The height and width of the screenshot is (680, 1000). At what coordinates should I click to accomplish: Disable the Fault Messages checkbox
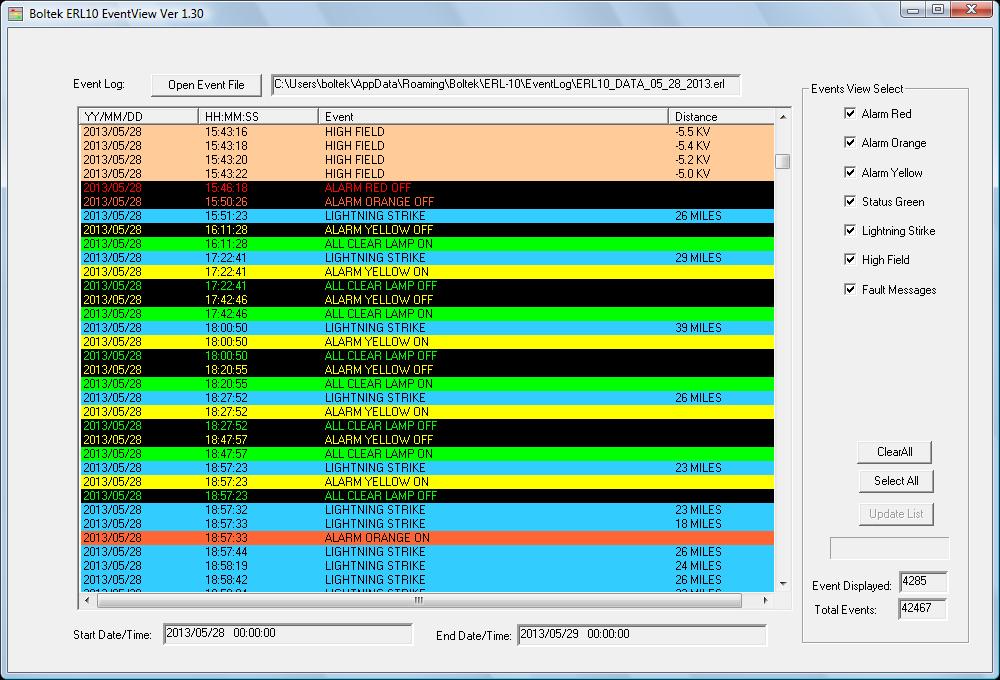850,290
